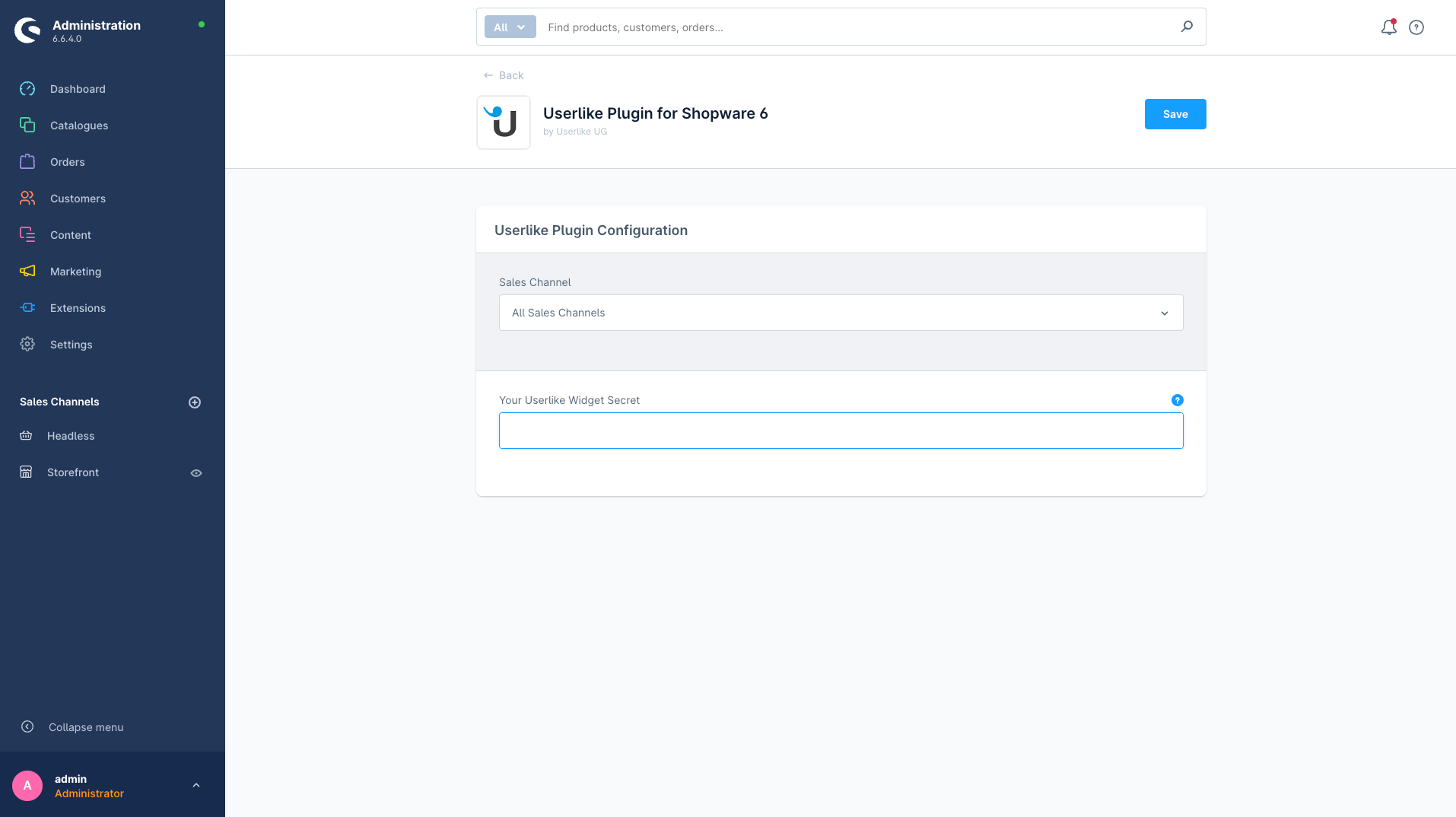Go to Settings in sidebar
Viewport: 1456px width, 817px height.
pyautogui.click(x=71, y=345)
